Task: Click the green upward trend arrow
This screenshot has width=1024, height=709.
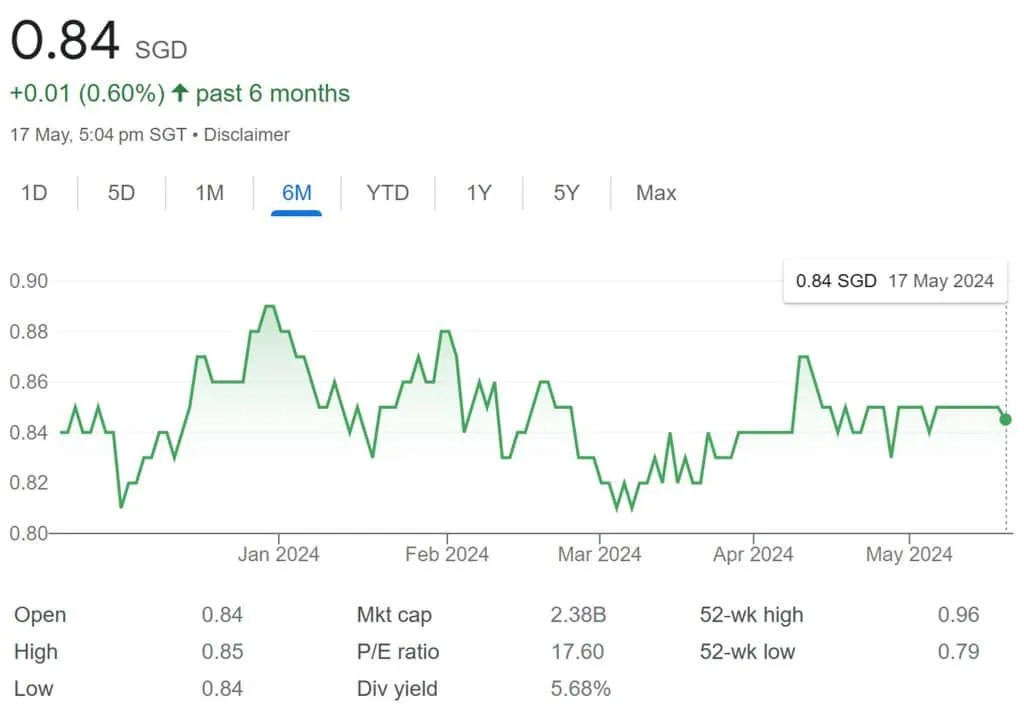Action: [x=179, y=92]
